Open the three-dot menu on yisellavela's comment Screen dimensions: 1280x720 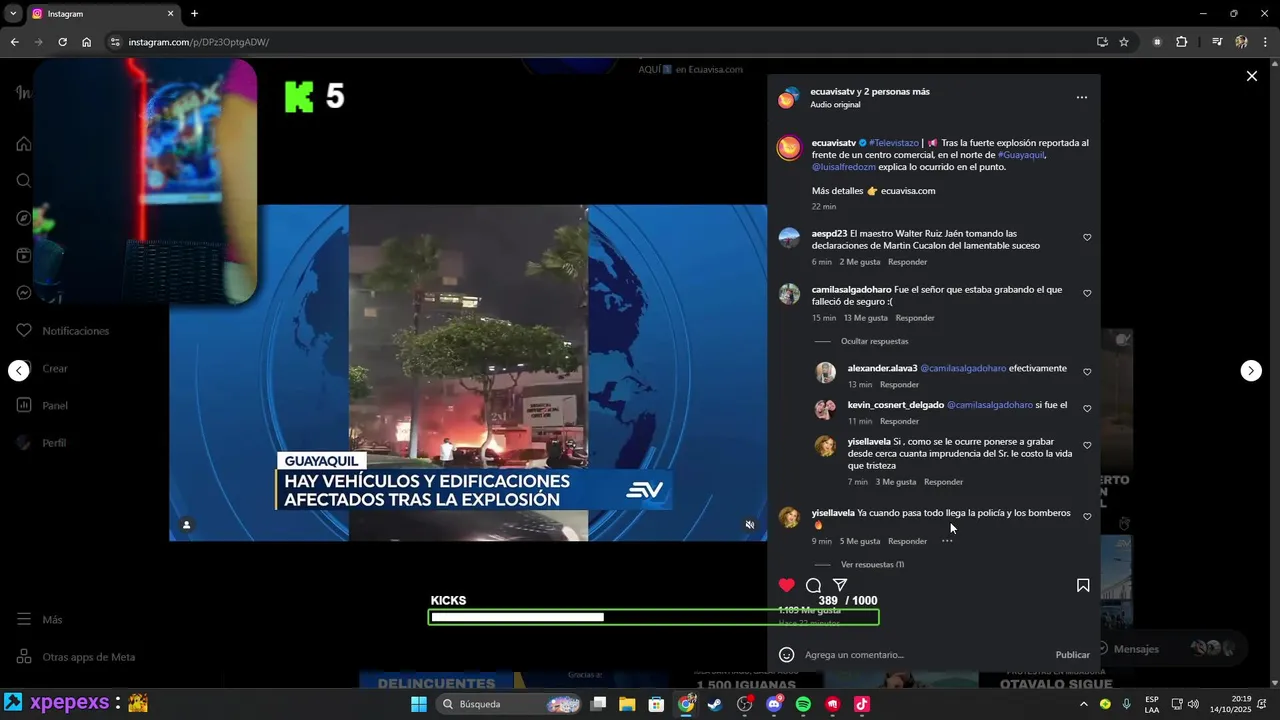(947, 541)
